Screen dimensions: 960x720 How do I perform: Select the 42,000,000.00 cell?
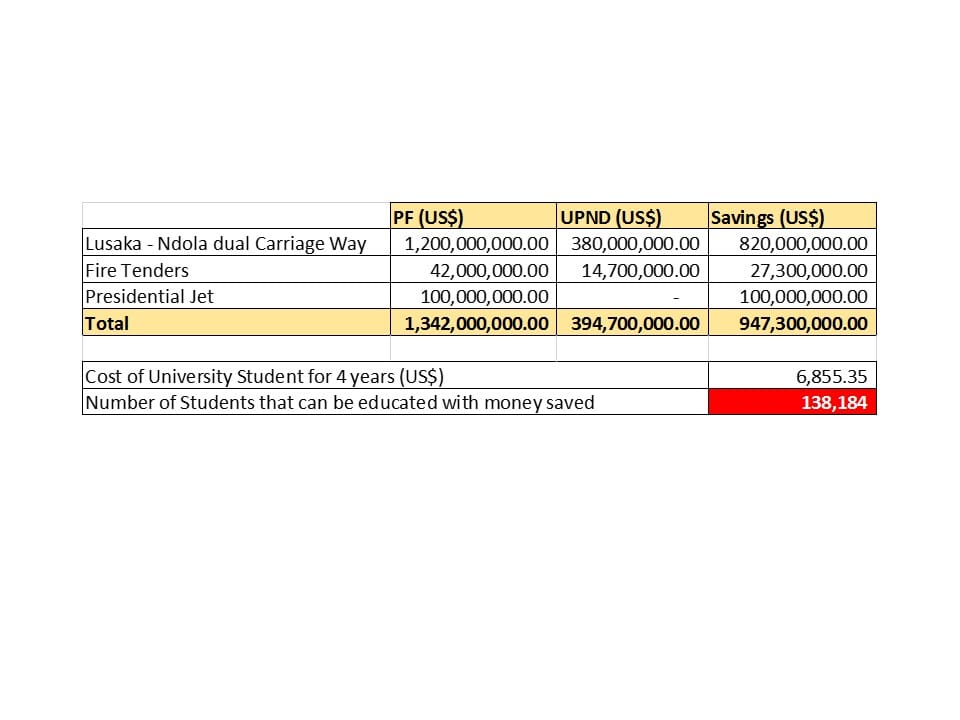pyautogui.click(x=473, y=270)
